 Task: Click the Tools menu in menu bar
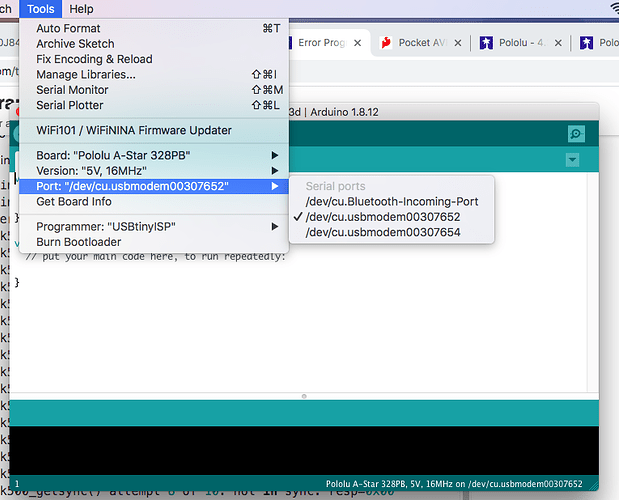click(41, 9)
